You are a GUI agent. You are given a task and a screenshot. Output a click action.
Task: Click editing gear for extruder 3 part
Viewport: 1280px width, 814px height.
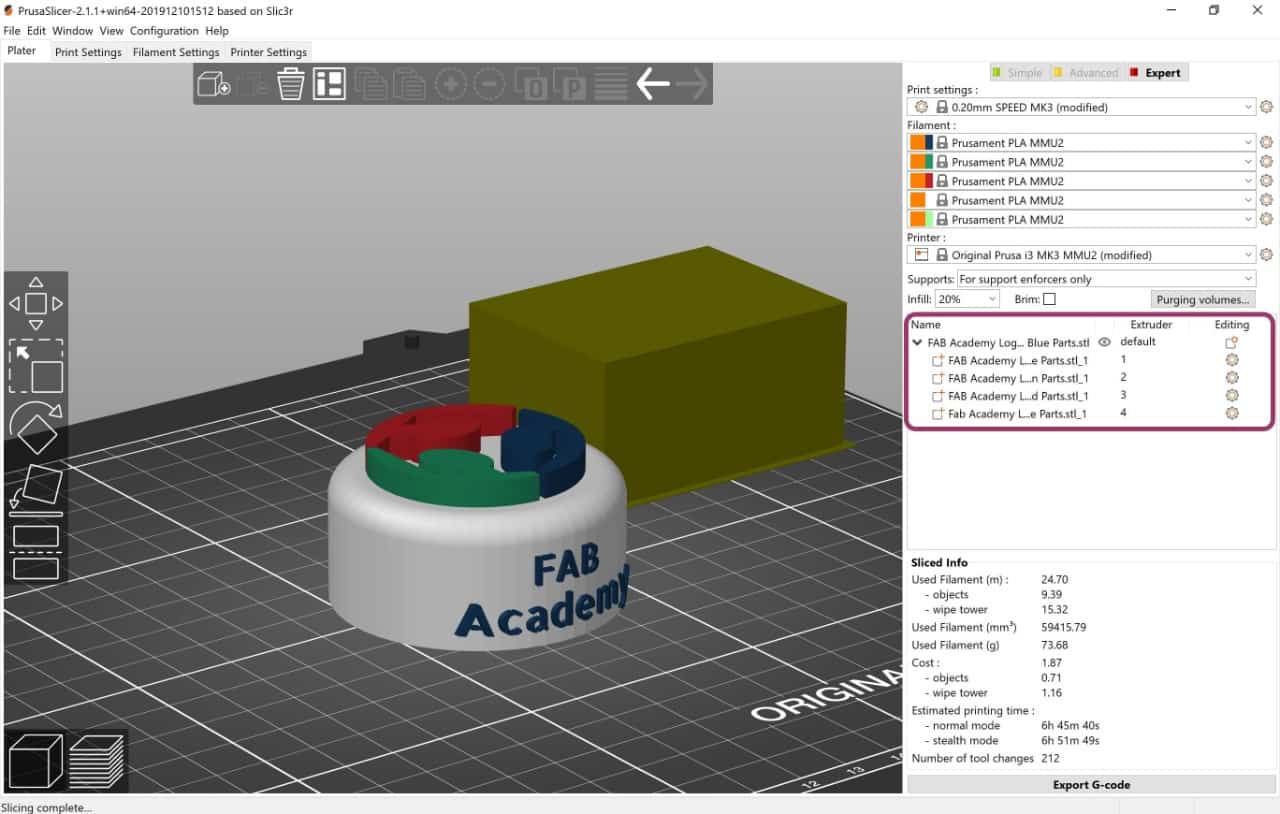pyautogui.click(x=1232, y=396)
